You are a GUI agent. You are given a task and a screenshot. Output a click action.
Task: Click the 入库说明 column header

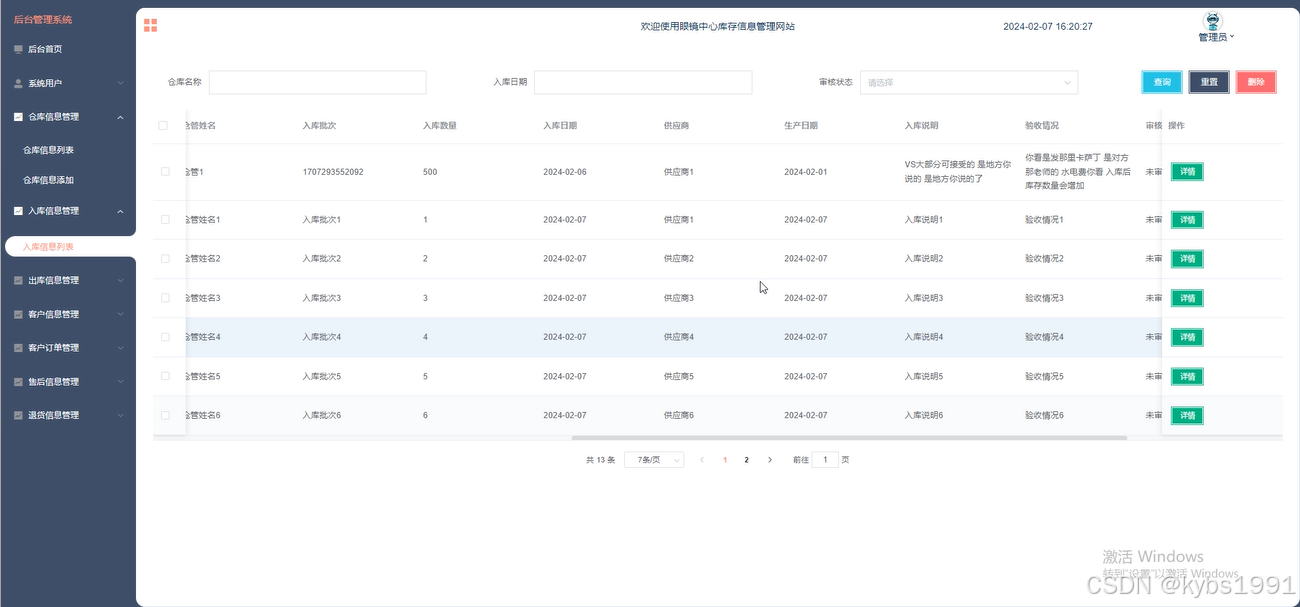(922, 126)
